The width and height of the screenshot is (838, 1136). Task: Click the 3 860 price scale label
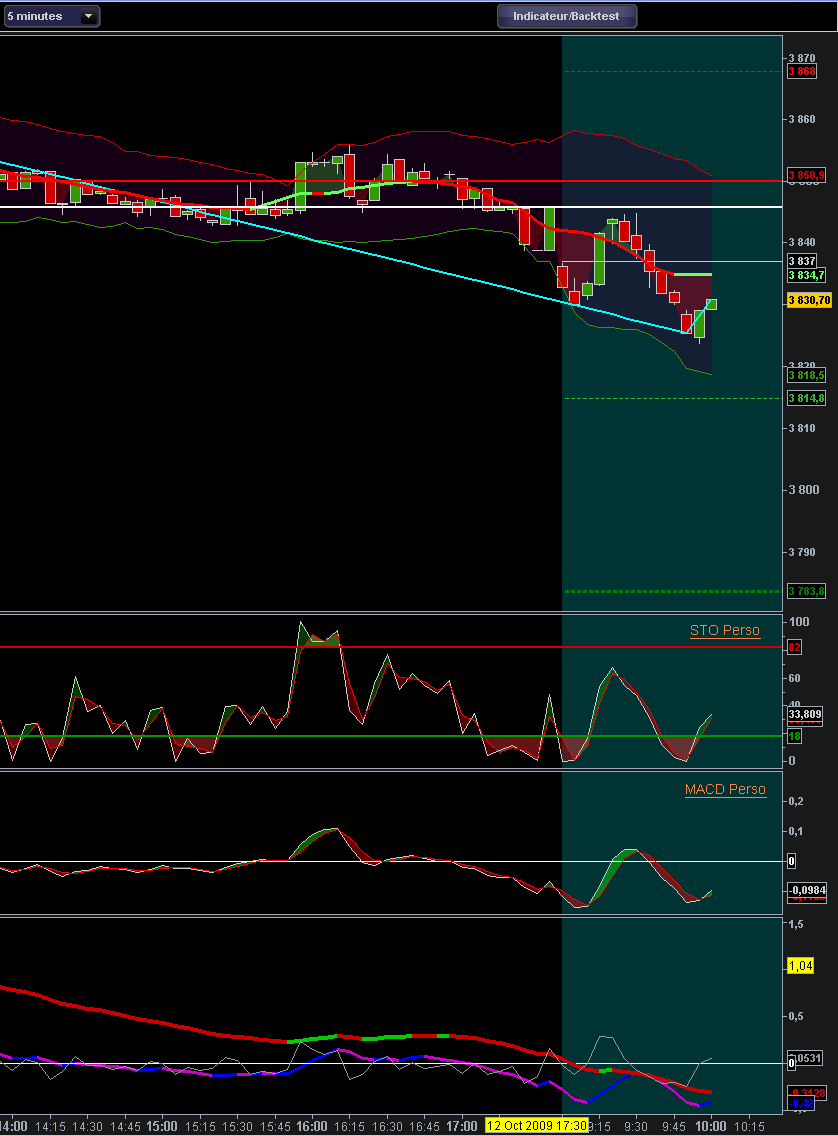click(802, 119)
